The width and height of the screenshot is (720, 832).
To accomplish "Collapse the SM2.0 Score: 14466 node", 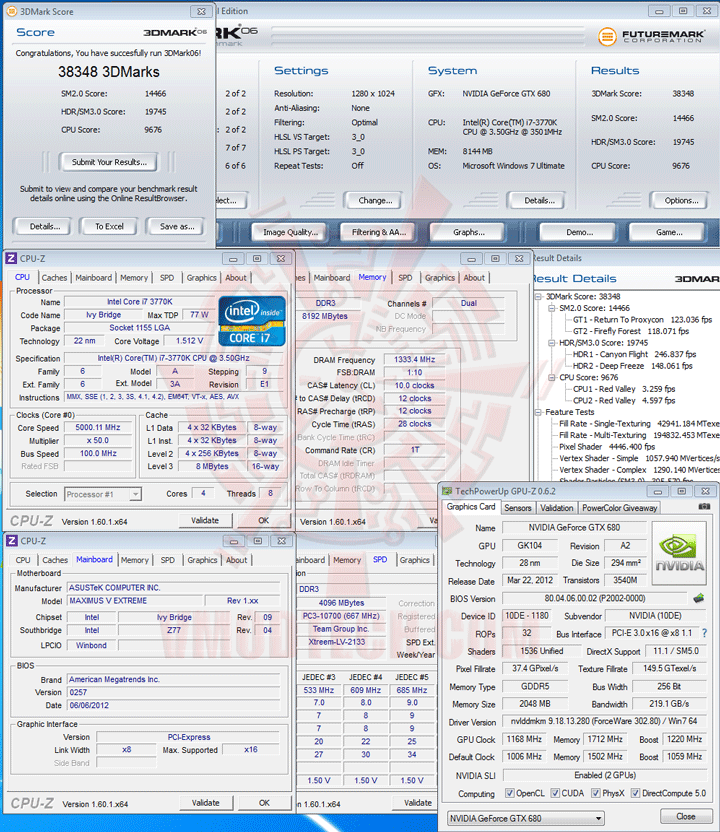I will point(552,308).
